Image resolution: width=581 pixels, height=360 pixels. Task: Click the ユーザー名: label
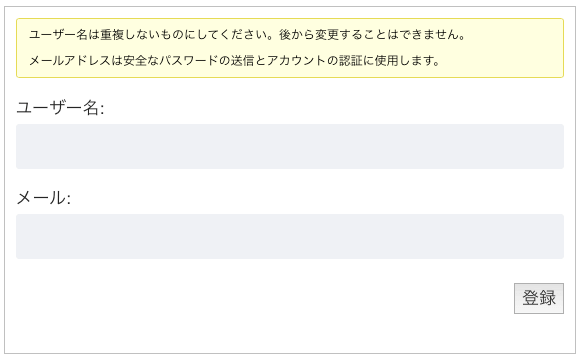(60, 108)
